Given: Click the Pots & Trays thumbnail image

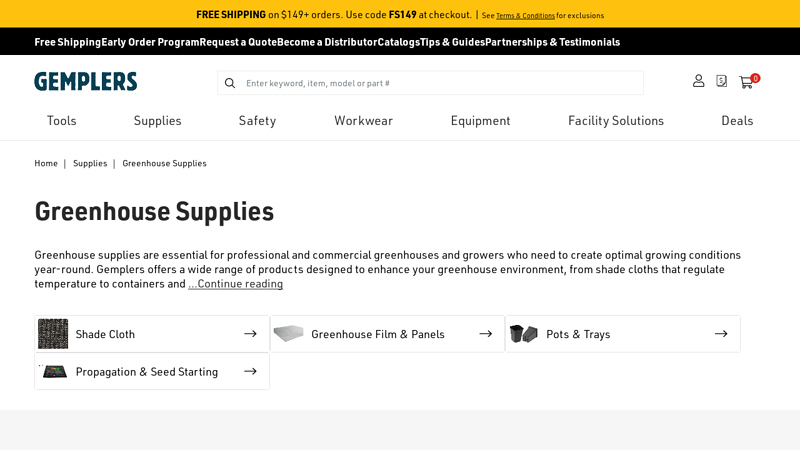Looking at the screenshot, I should click(523, 334).
